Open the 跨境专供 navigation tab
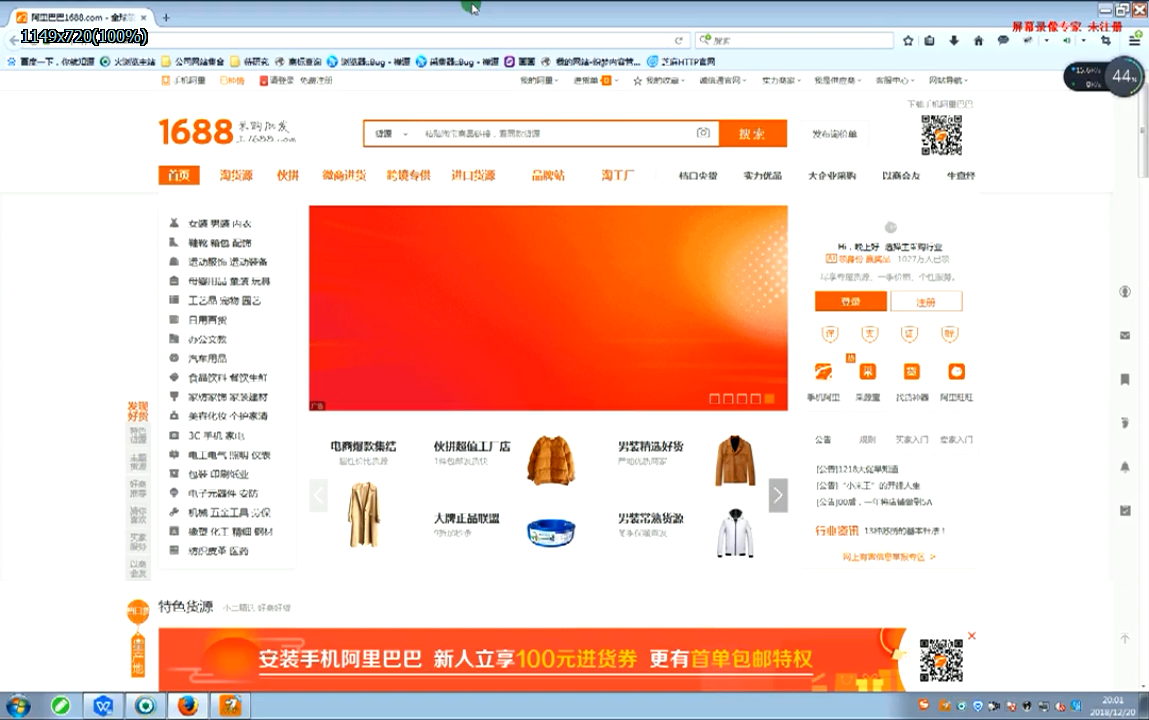Image resolution: width=1149 pixels, height=720 pixels. 408,175
